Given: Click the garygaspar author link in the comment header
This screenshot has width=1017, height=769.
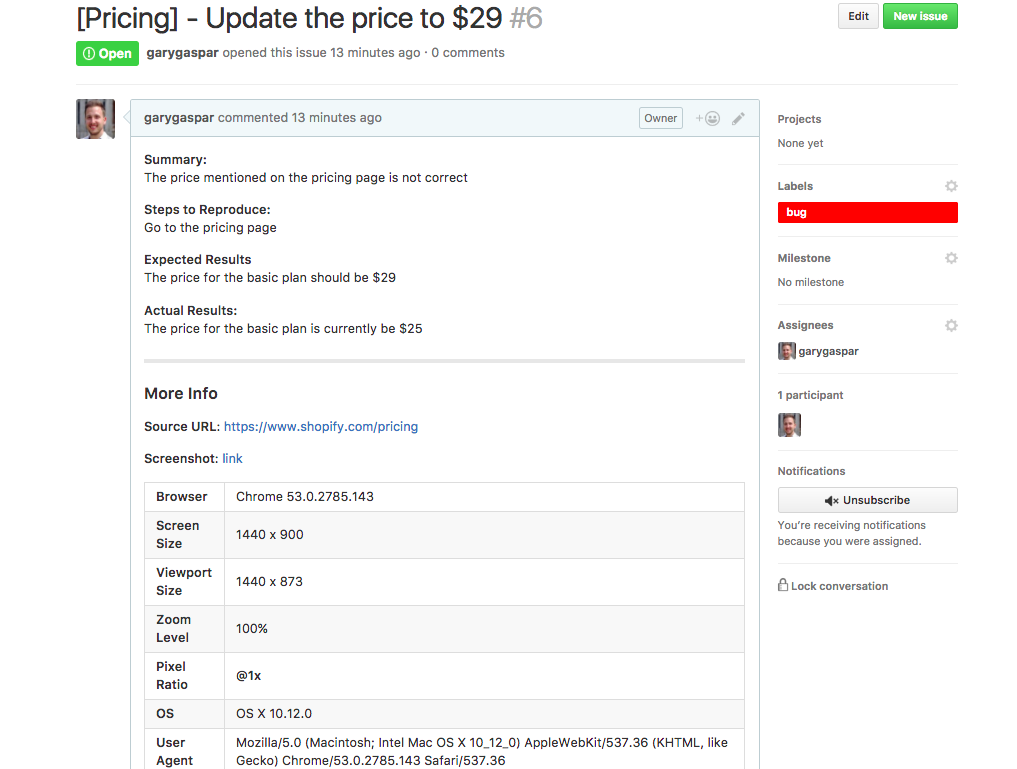Looking at the screenshot, I should coord(179,118).
